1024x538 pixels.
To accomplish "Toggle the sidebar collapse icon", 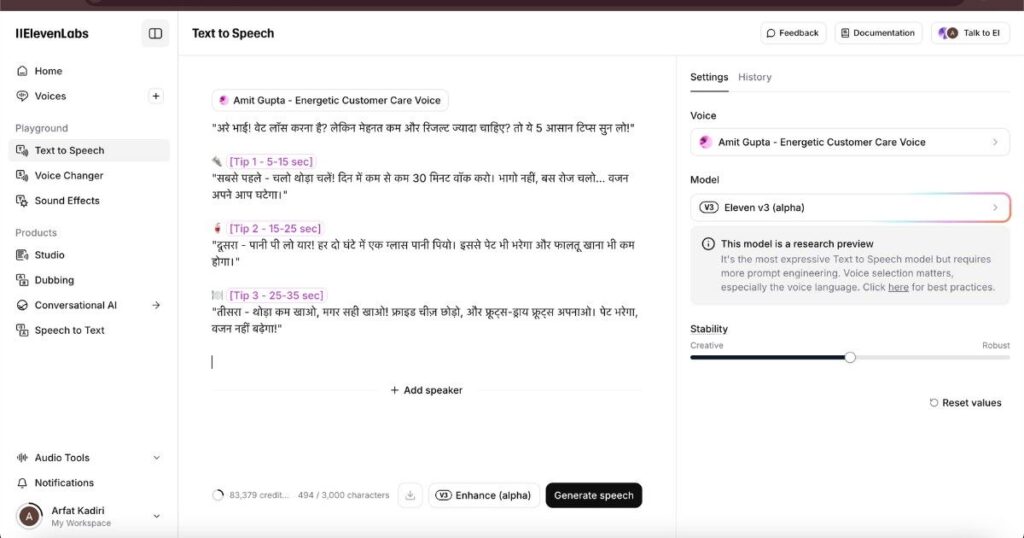I will 155,33.
